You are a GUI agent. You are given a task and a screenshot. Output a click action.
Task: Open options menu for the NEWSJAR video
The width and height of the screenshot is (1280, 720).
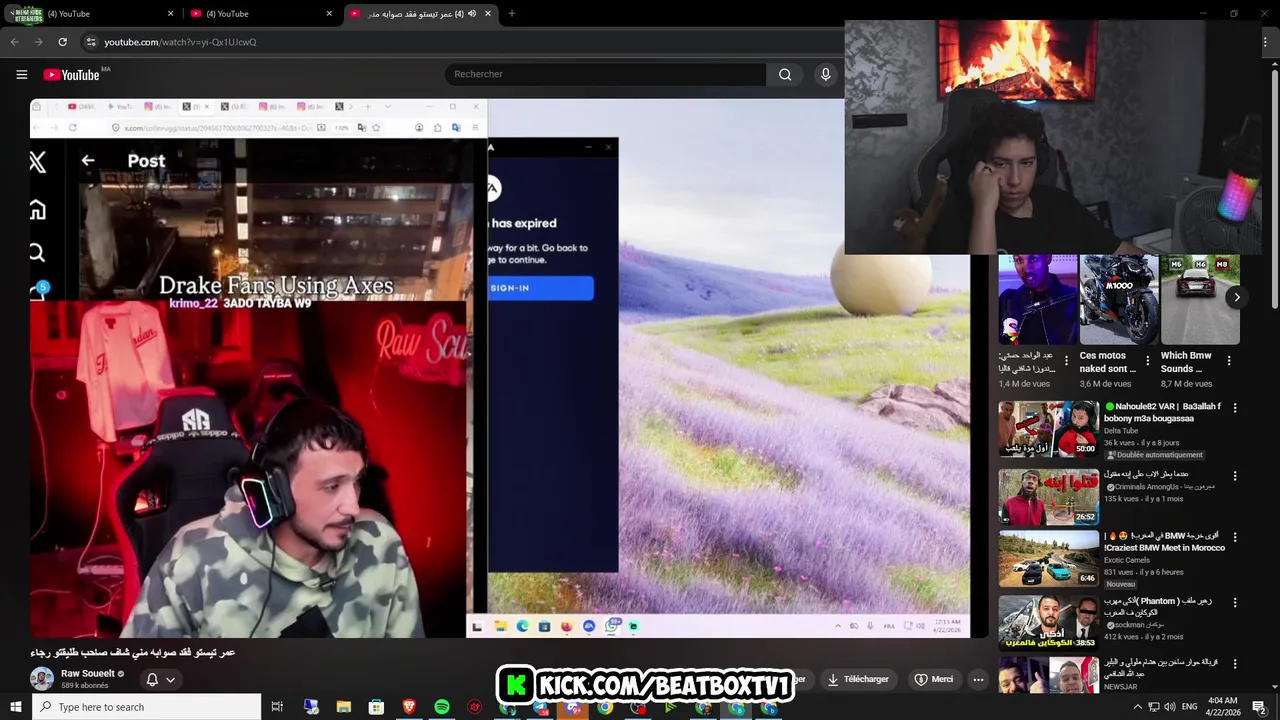click(1235, 664)
